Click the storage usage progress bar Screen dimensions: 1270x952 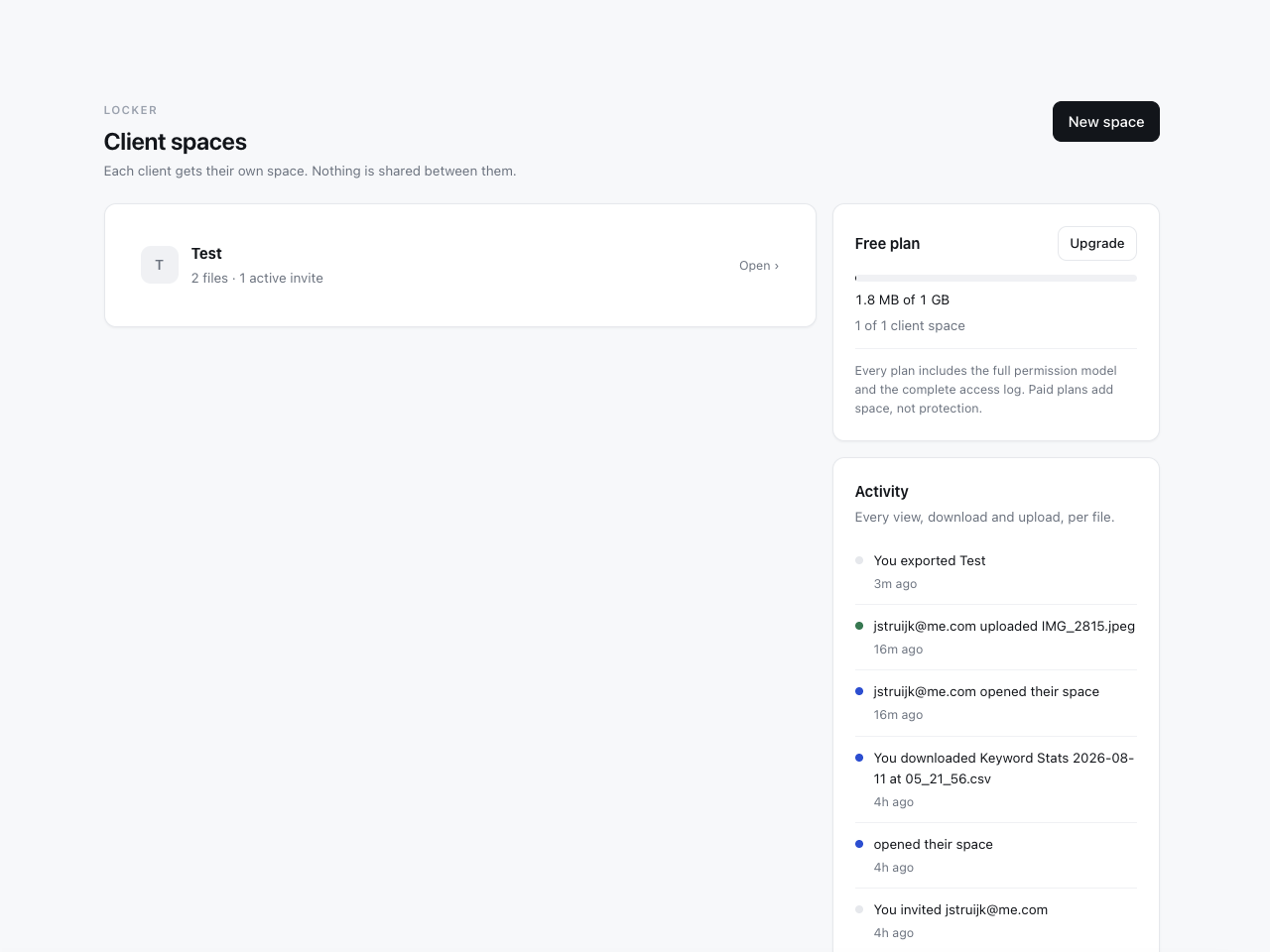(995, 278)
